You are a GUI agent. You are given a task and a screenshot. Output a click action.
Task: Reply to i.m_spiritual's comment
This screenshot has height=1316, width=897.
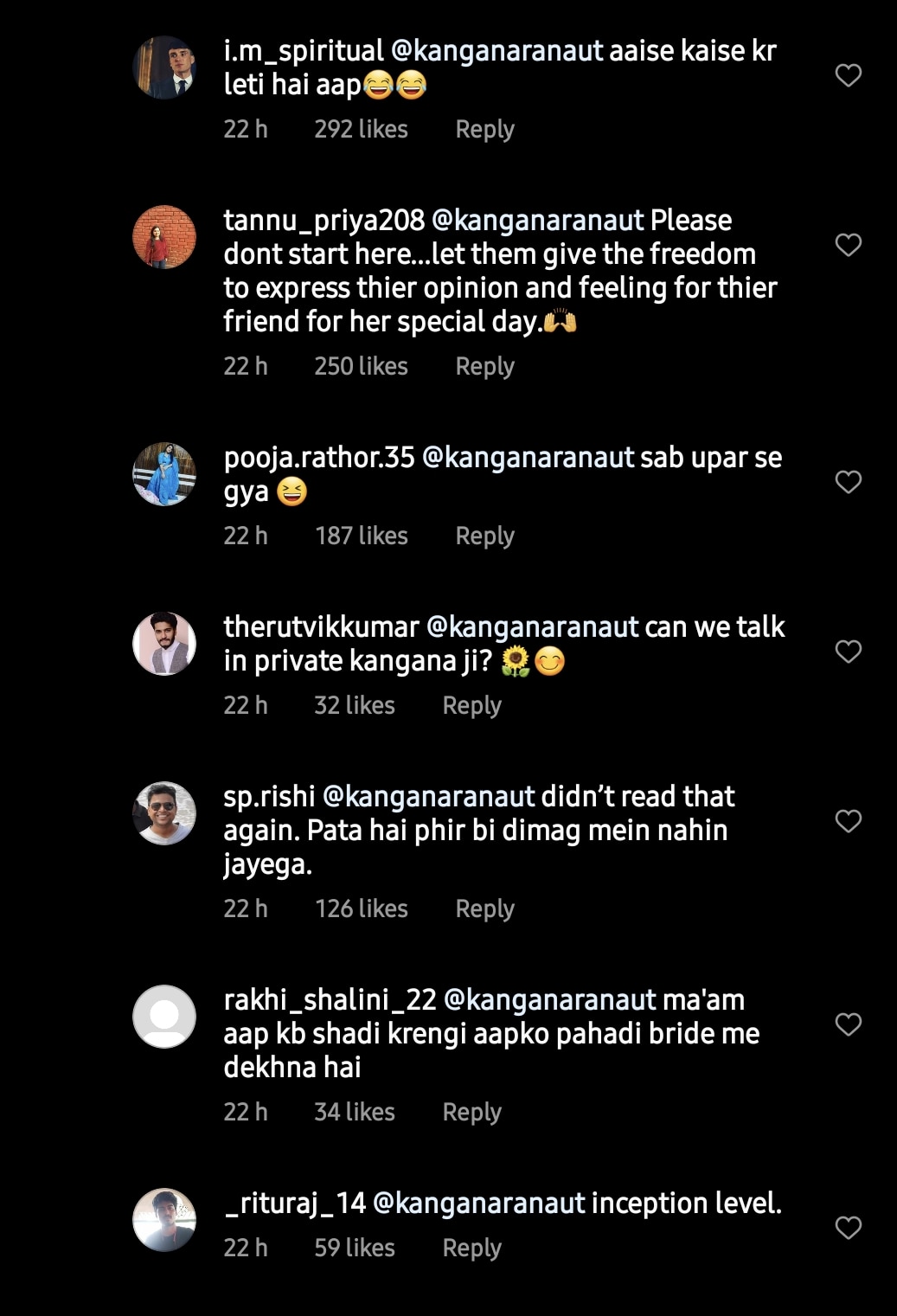click(x=484, y=130)
